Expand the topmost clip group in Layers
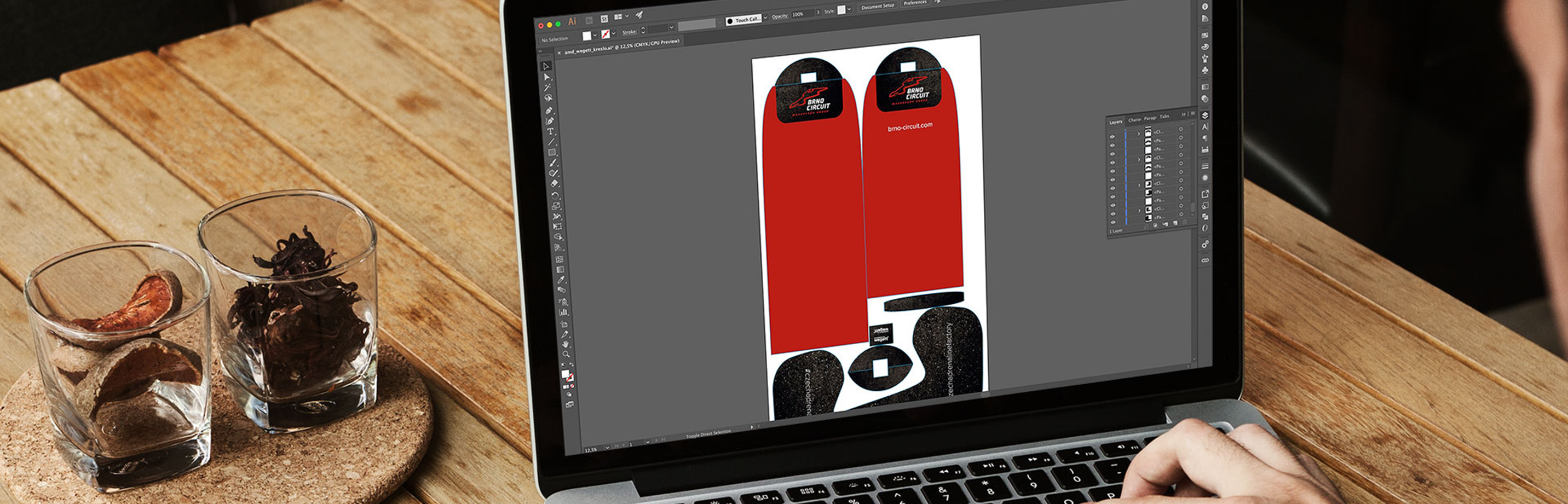 click(1139, 134)
